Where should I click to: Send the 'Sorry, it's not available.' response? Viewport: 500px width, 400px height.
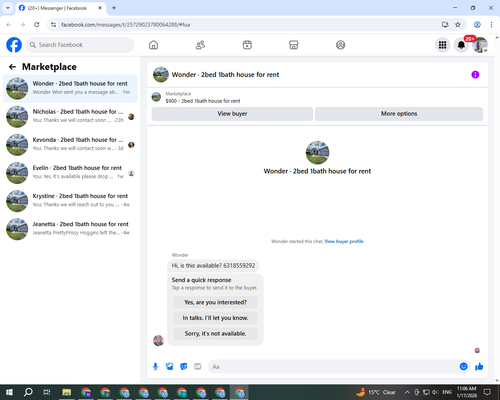tap(215, 333)
